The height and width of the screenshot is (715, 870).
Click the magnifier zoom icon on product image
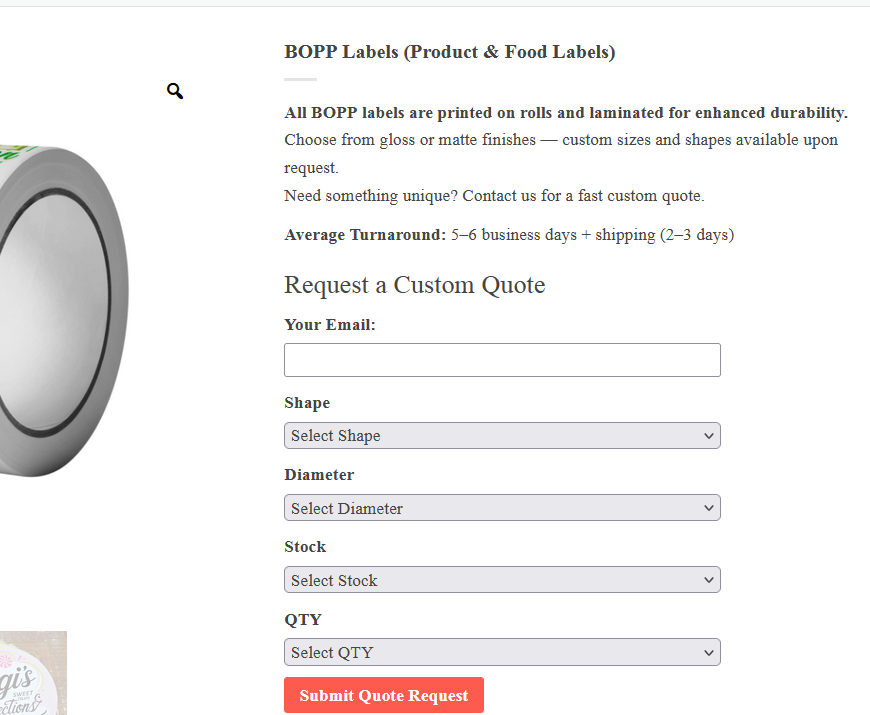point(175,92)
